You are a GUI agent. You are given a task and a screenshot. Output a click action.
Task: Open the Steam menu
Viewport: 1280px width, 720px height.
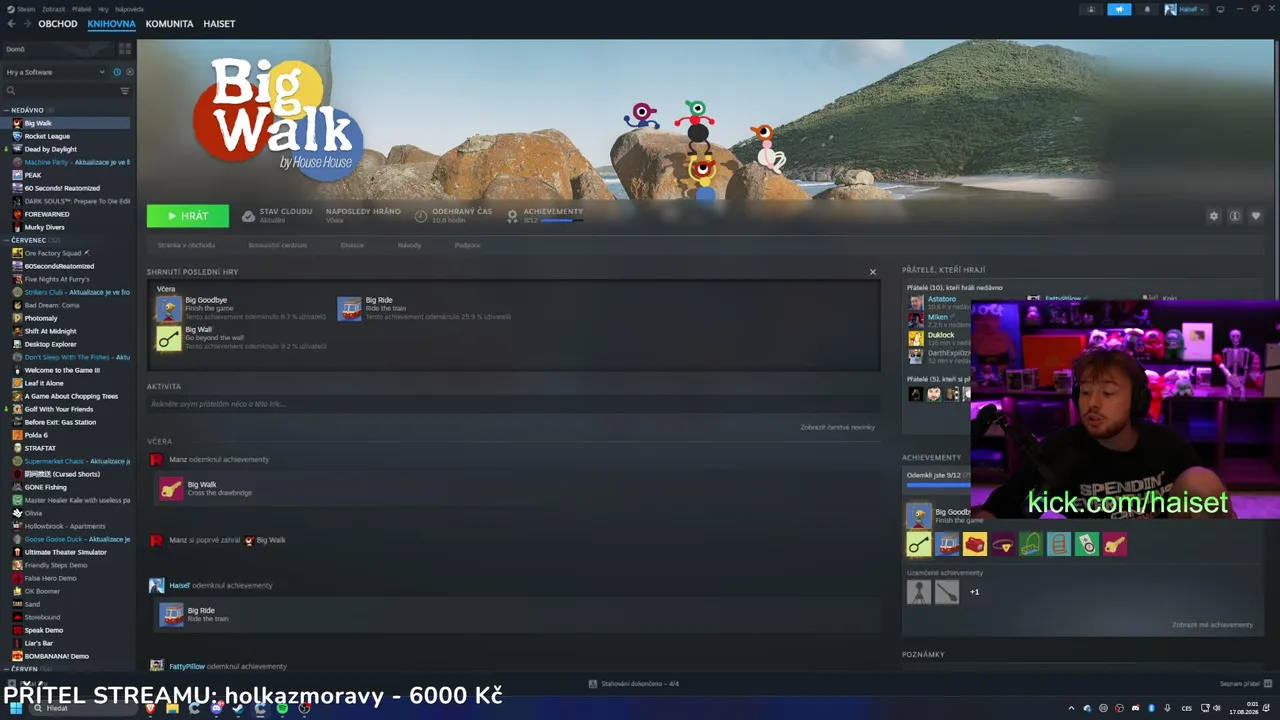pyautogui.click(x=20, y=9)
